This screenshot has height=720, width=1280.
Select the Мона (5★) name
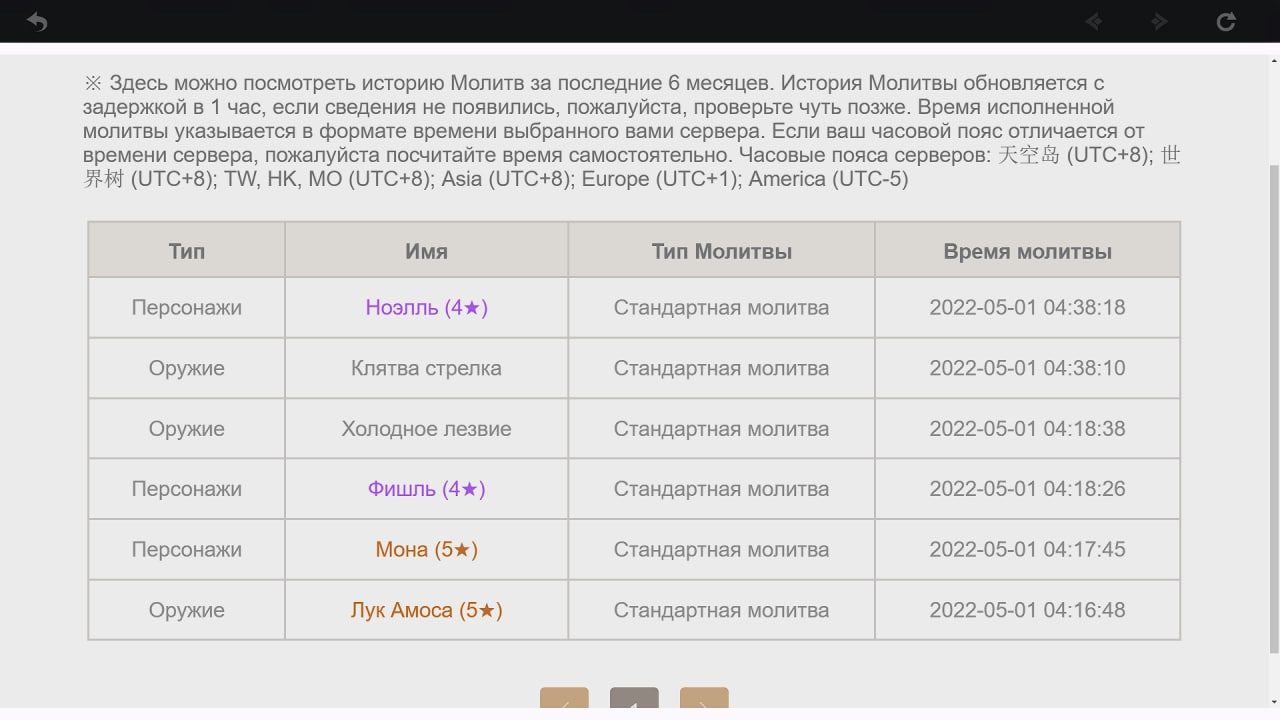pos(426,550)
